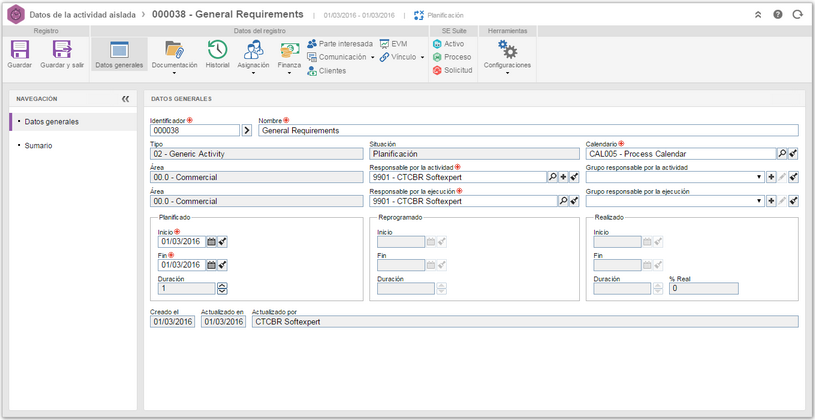Open the Historial clock icon
Viewport: 815px width, 420px height.
click(x=217, y=50)
